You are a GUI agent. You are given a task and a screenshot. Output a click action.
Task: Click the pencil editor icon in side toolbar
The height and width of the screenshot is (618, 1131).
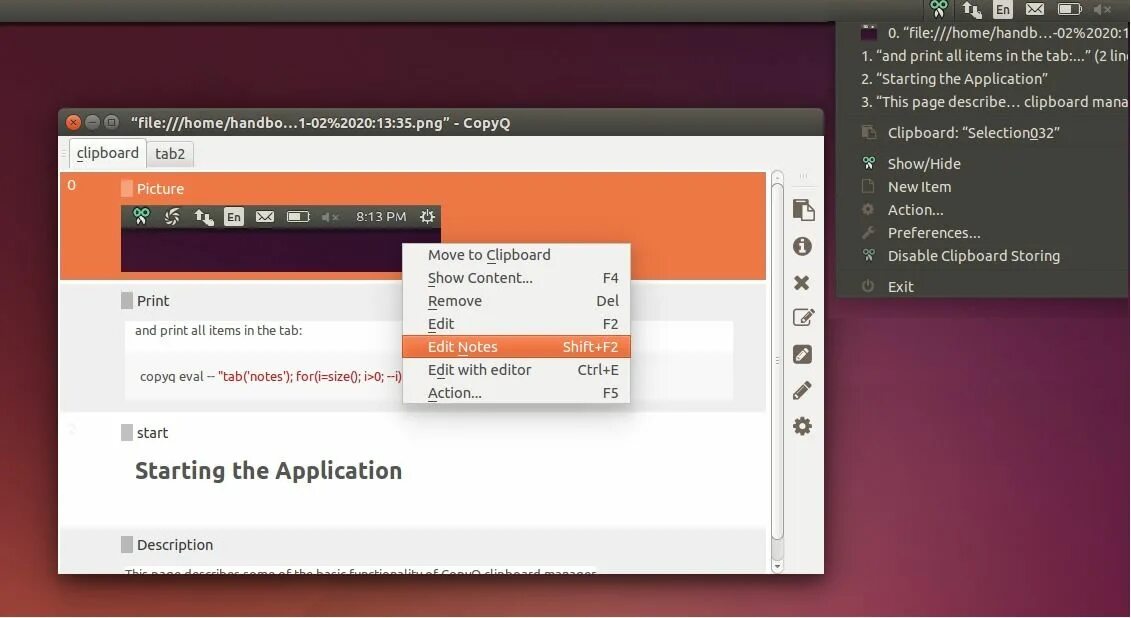click(x=802, y=390)
